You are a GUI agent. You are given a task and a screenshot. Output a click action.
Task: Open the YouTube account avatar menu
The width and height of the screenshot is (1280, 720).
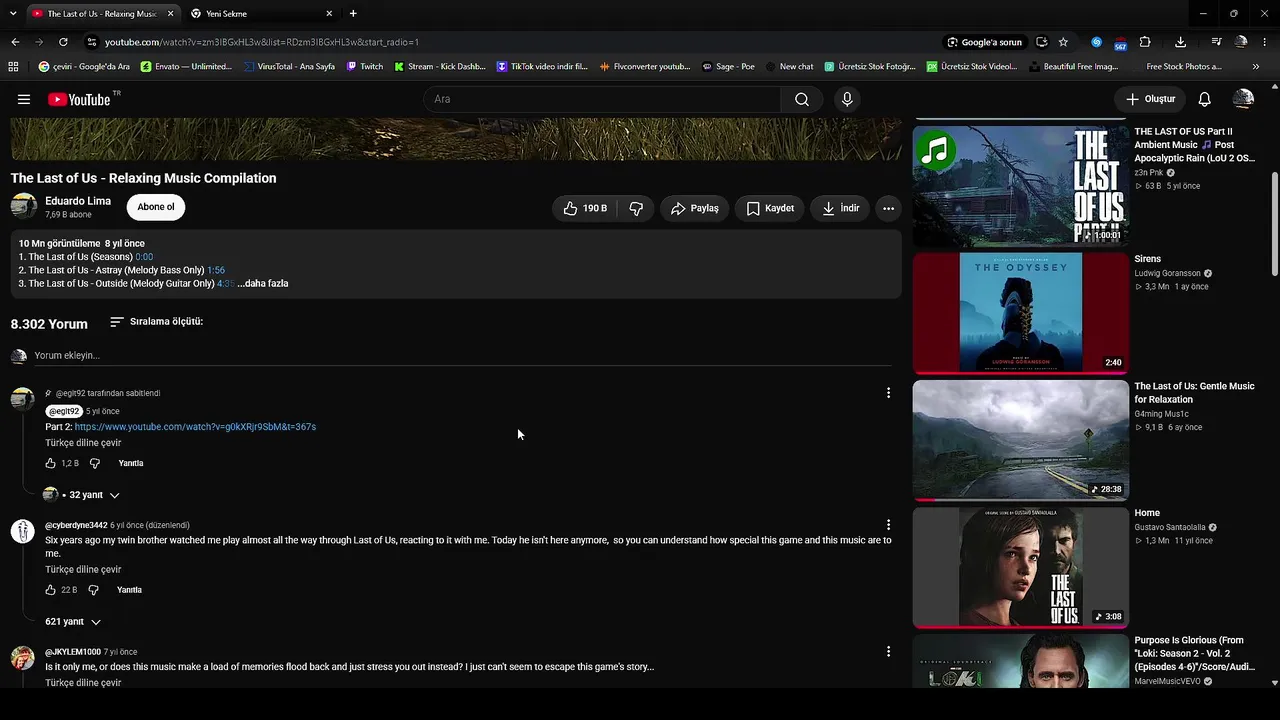coord(1243,99)
